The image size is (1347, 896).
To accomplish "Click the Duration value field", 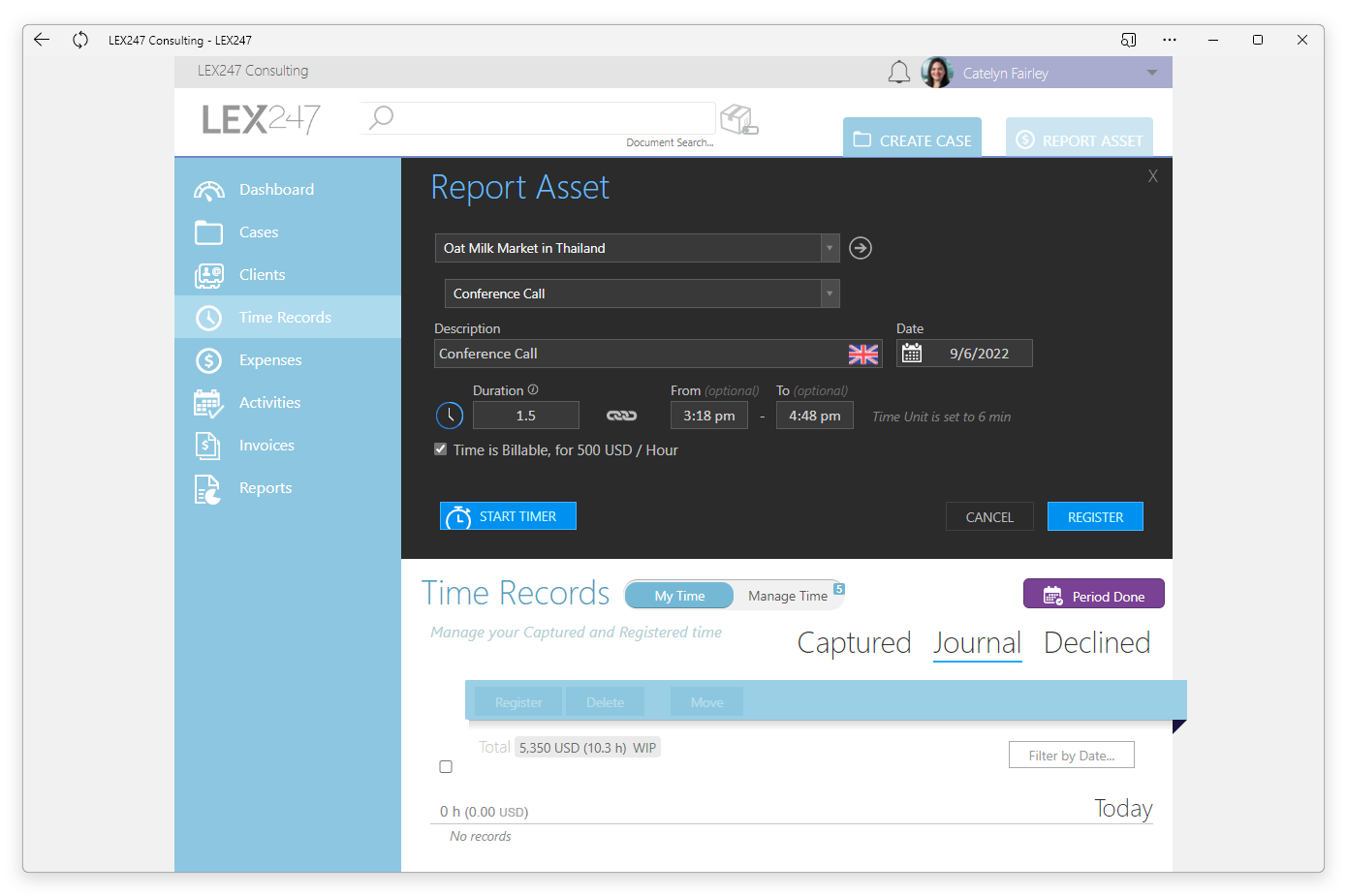I will pyautogui.click(x=526, y=416).
